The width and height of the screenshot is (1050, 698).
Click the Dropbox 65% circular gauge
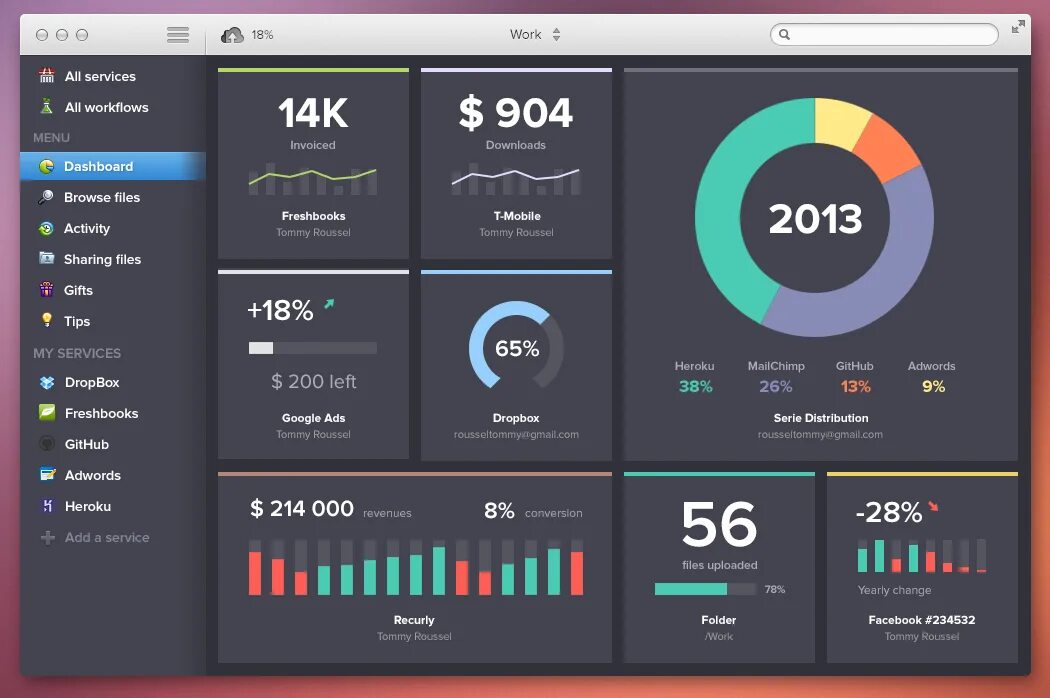coord(516,347)
